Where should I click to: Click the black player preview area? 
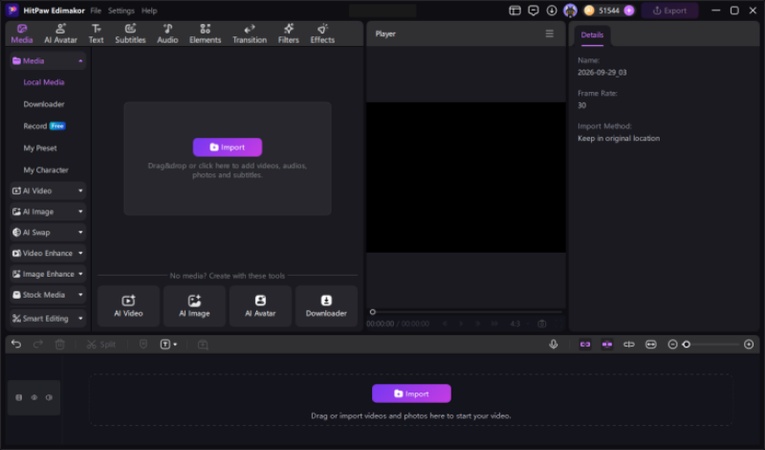pos(466,177)
